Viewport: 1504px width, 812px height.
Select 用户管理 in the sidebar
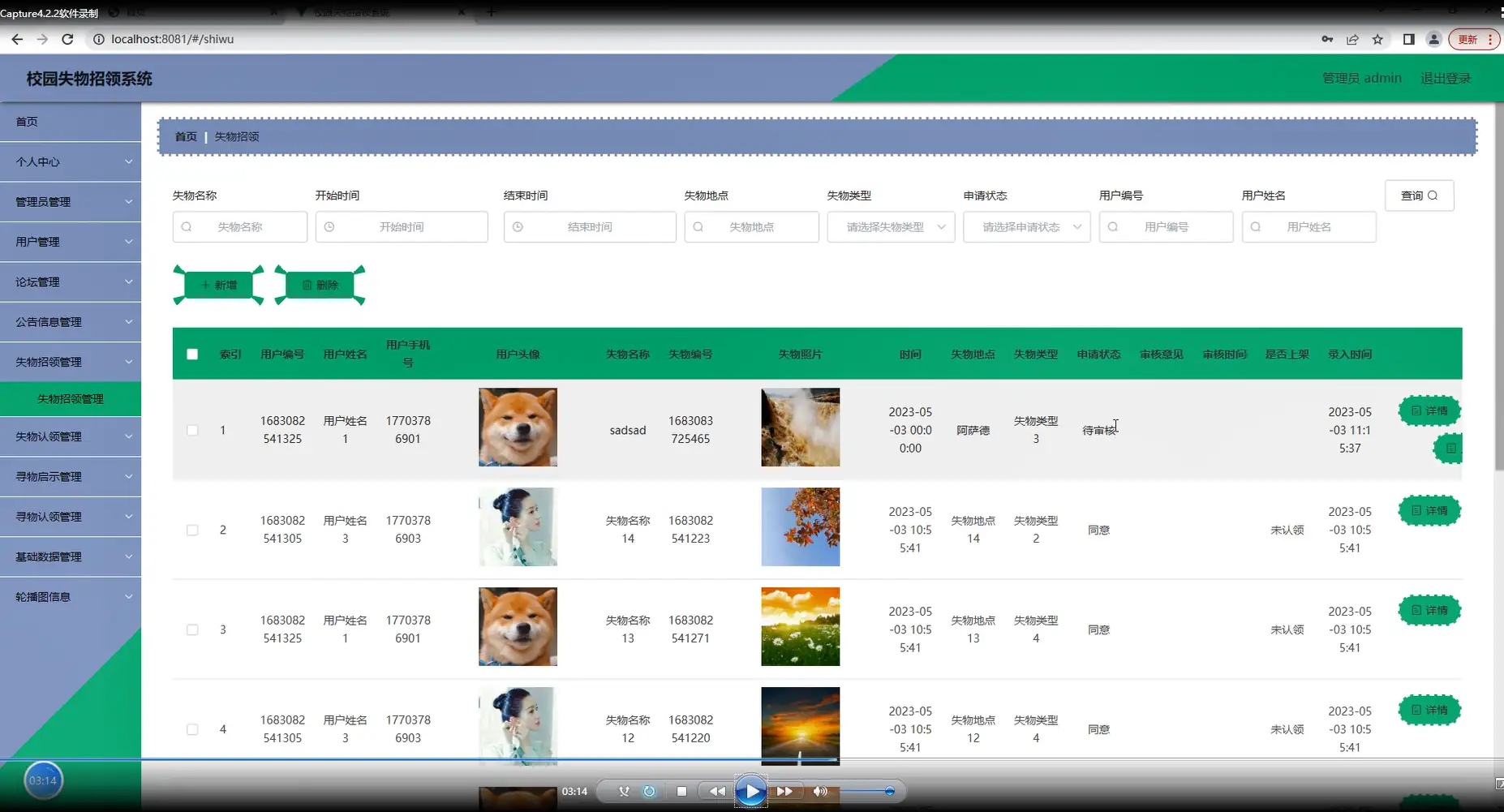(71, 241)
